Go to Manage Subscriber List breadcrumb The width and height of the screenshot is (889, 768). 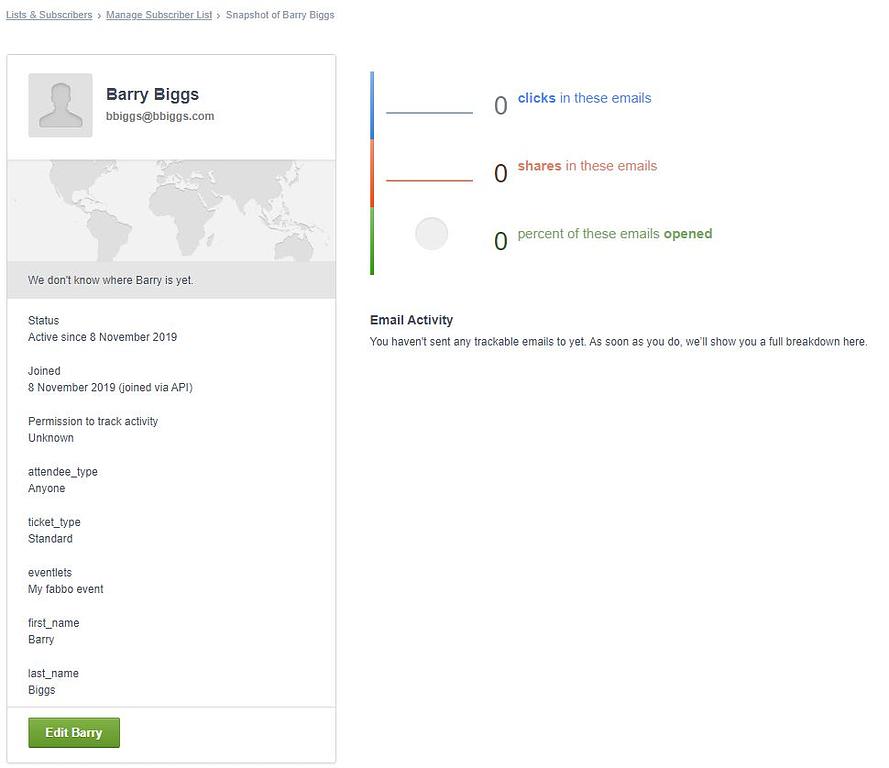click(159, 15)
